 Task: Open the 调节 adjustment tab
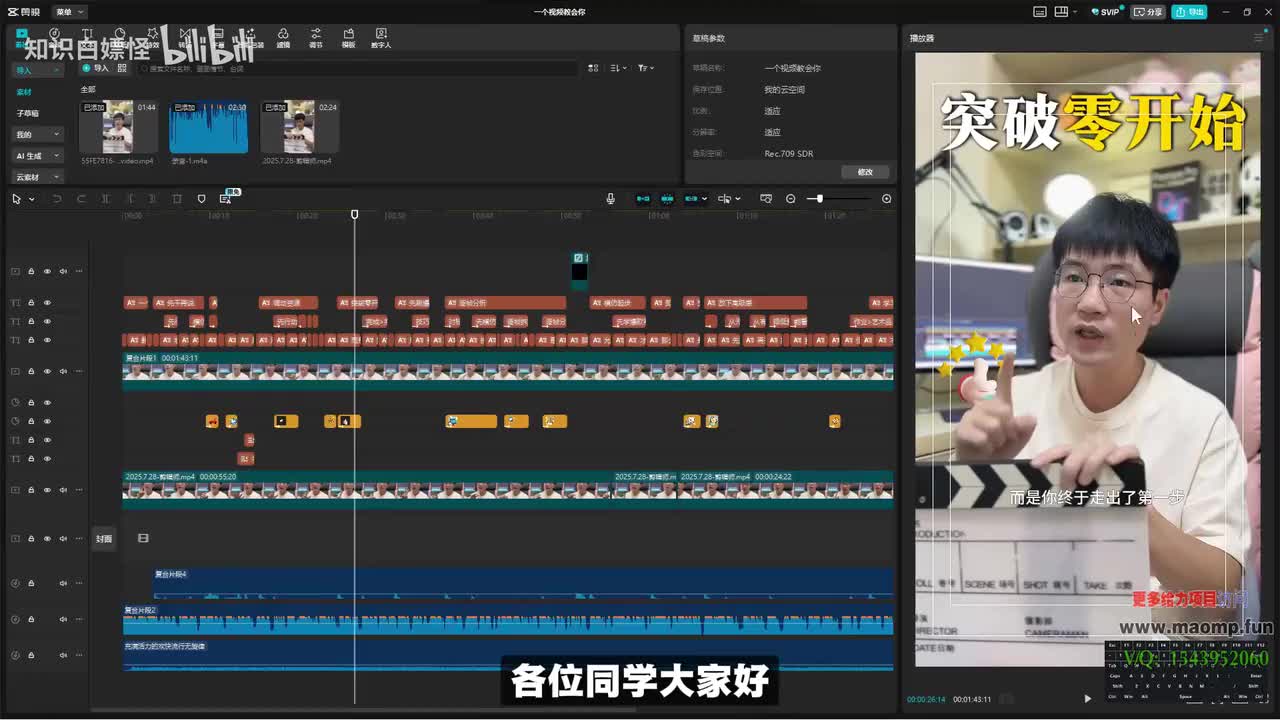click(316, 38)
